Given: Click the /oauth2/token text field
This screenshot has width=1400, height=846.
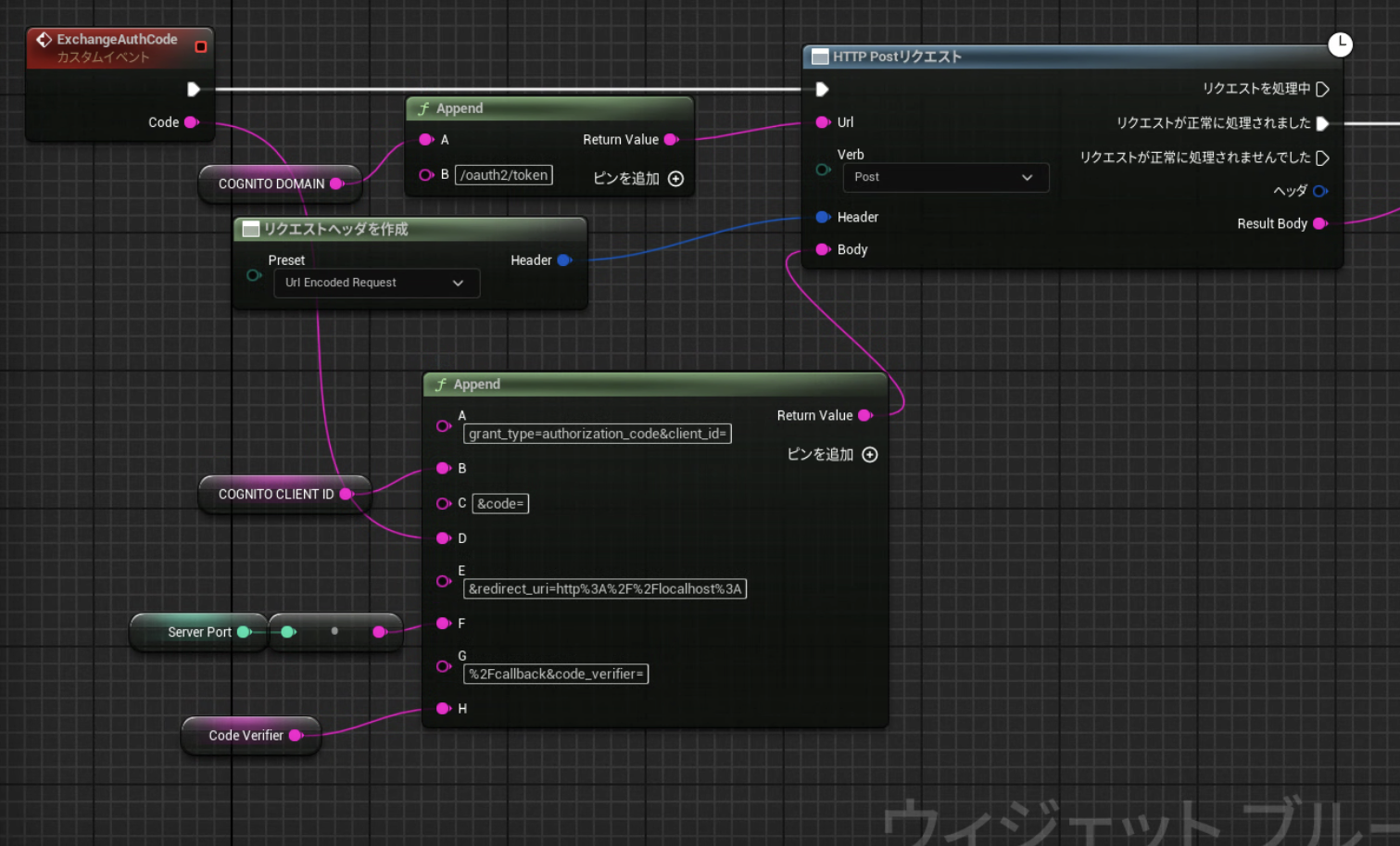Looking at the screenshot, I should click(503, 175).
